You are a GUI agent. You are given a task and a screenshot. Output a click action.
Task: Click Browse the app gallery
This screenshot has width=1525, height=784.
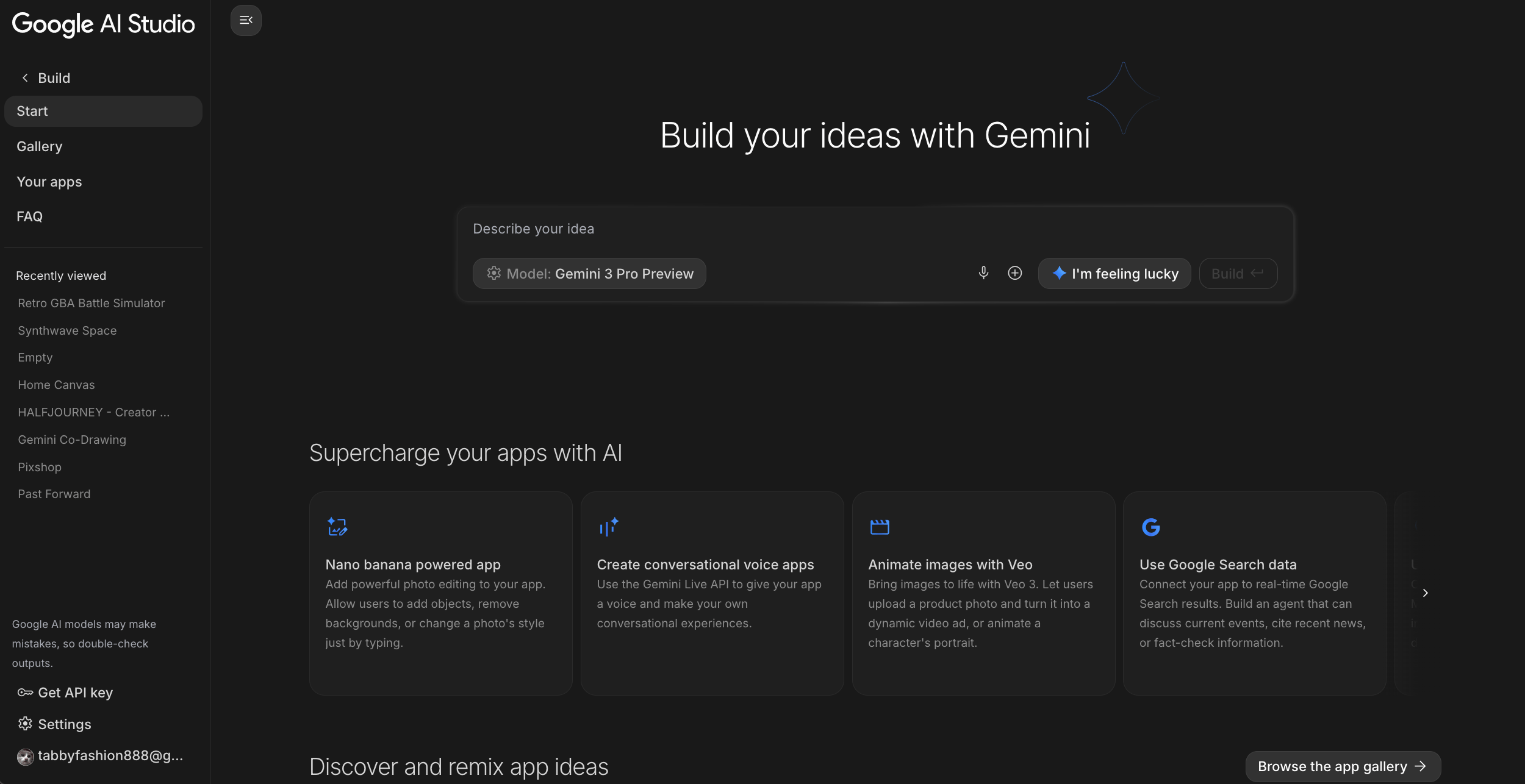1343,766
